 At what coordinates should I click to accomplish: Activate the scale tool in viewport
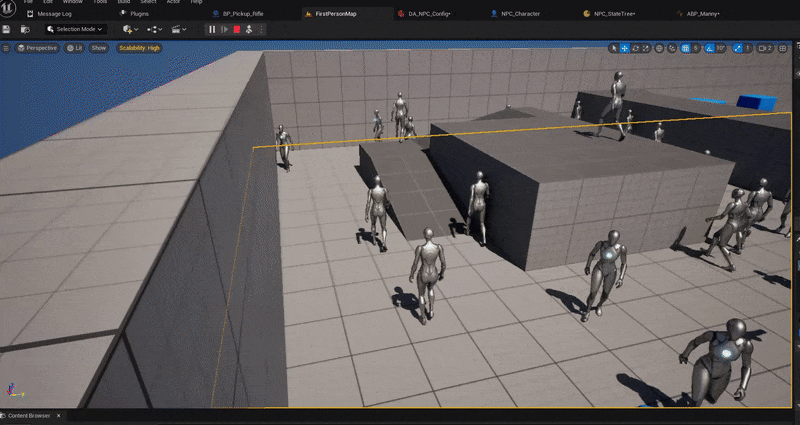646,48
